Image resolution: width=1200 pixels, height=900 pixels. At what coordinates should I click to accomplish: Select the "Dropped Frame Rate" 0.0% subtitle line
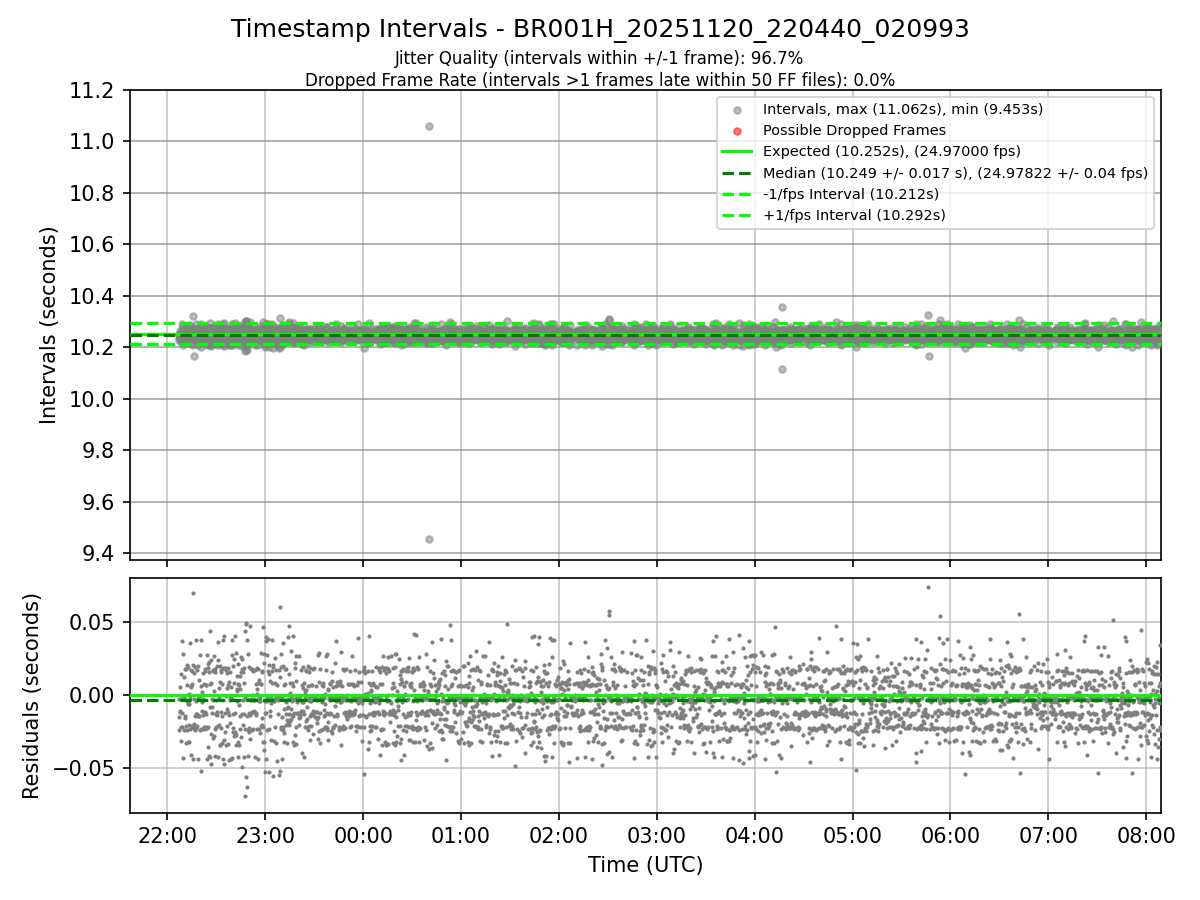[x=600, y=80]
